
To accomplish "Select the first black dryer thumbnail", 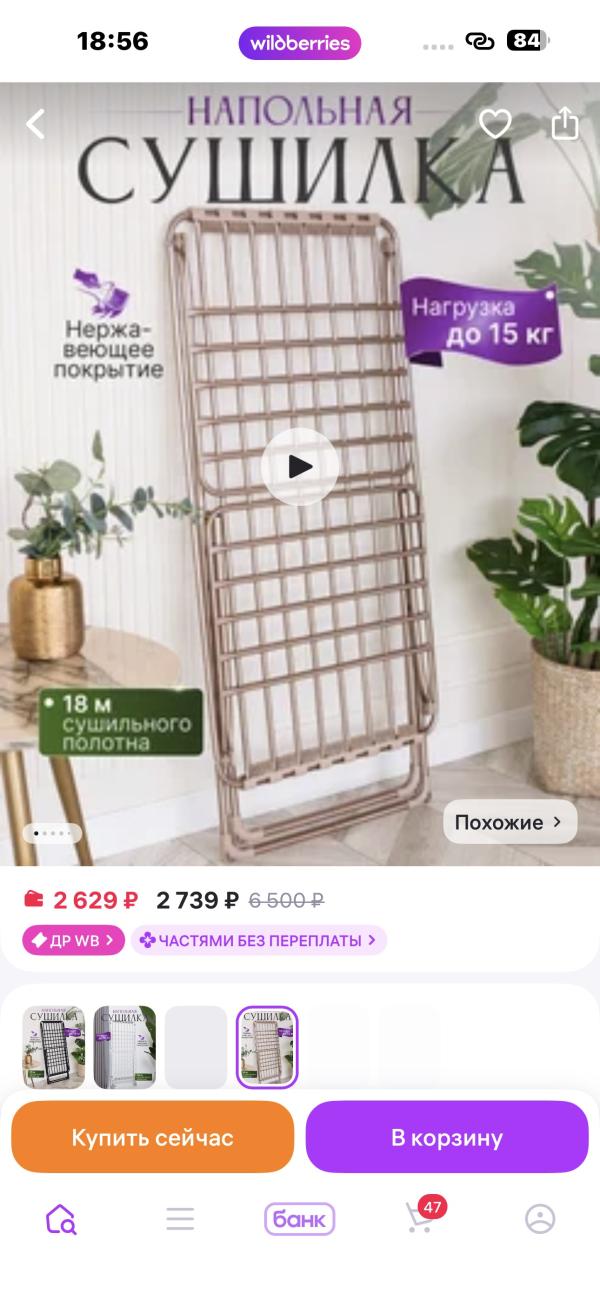I will 54,1047.
